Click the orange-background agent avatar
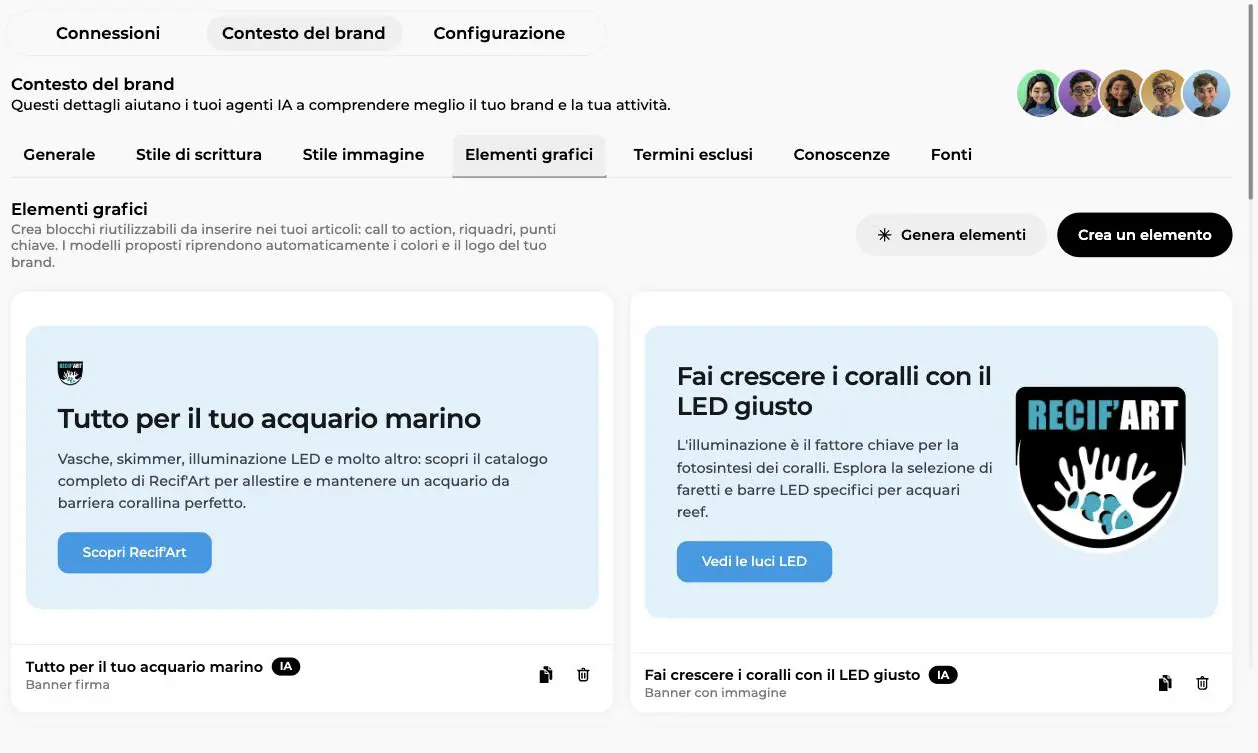 (1122, 93)
